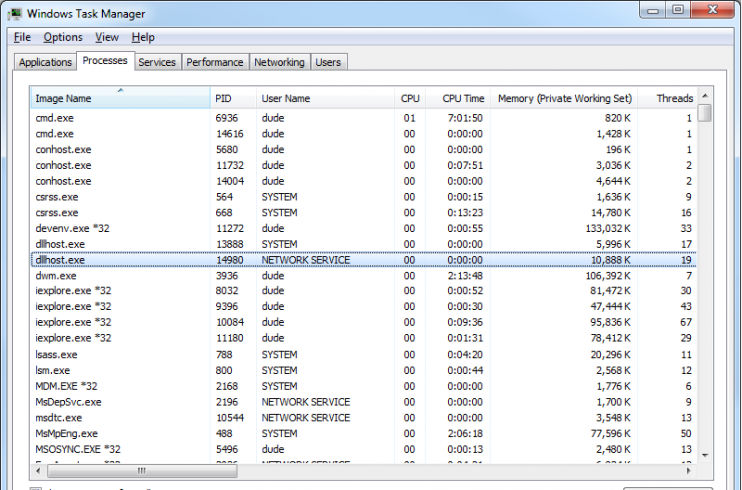Go to the Performance tab
The image size is (742, 490).
214,62
